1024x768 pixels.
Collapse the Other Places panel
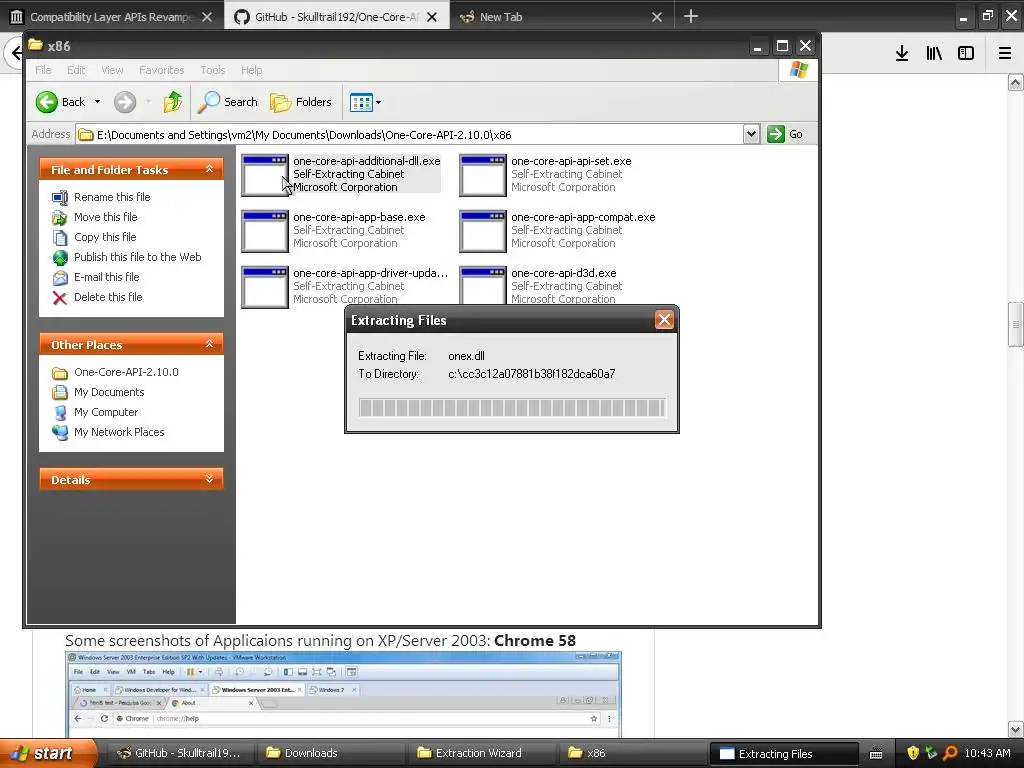209,344
